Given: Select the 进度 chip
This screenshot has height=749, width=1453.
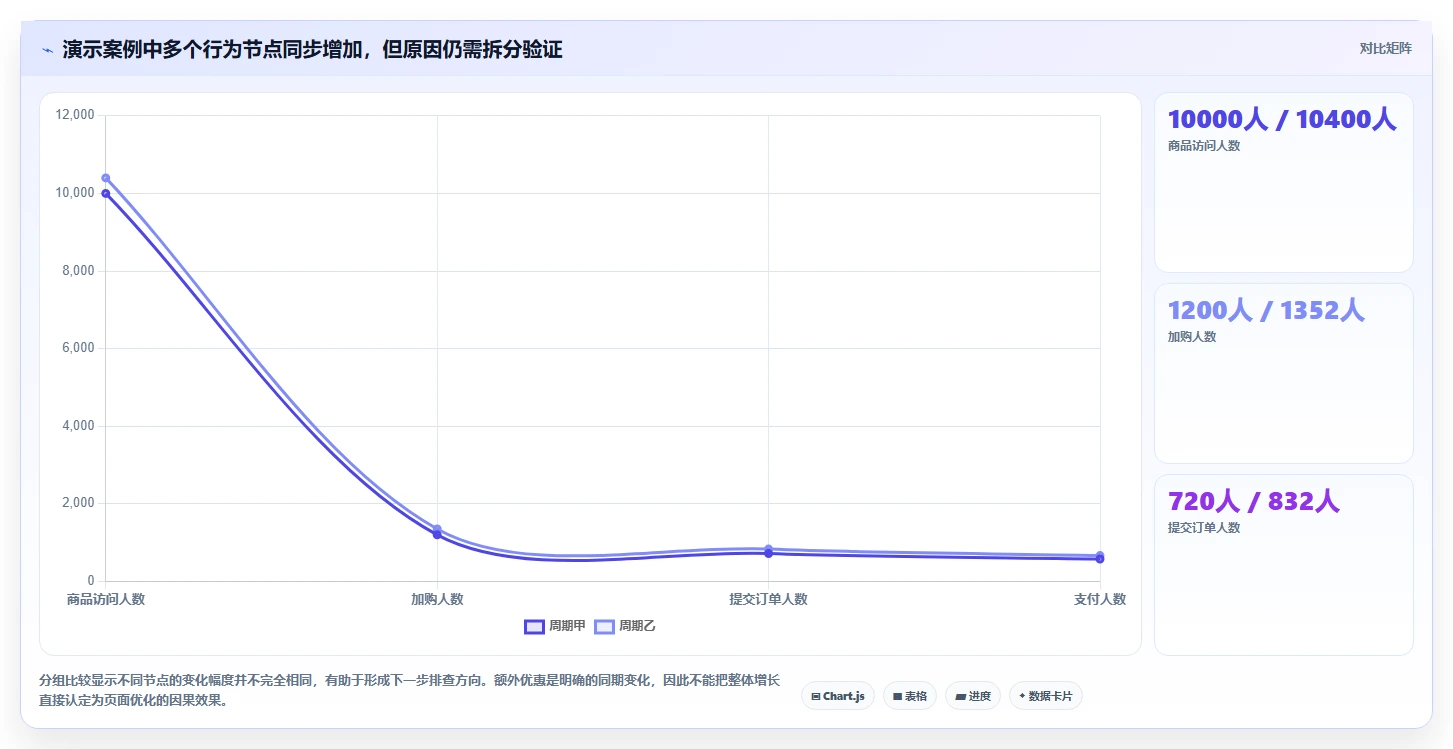Looking at the screenshot, I should click(973, 696).
